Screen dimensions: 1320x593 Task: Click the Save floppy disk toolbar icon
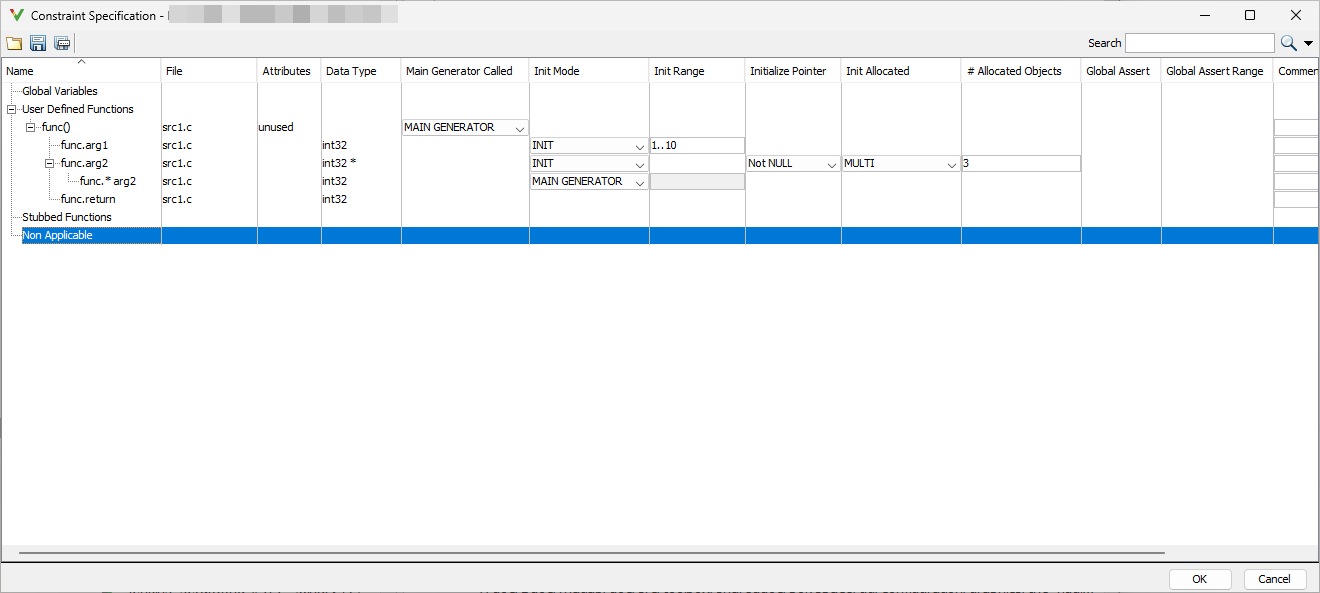click(38, 43)
